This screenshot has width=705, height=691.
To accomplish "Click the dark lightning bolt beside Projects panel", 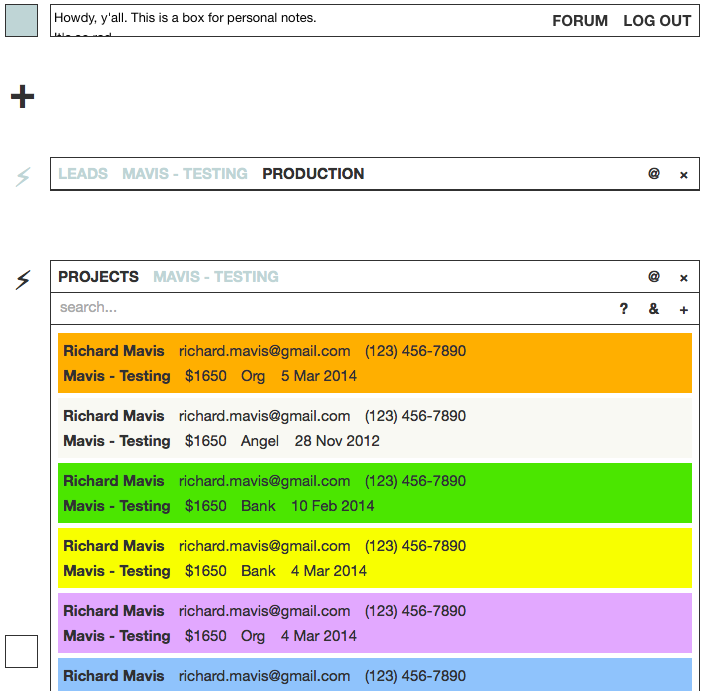I will (23, 280).
